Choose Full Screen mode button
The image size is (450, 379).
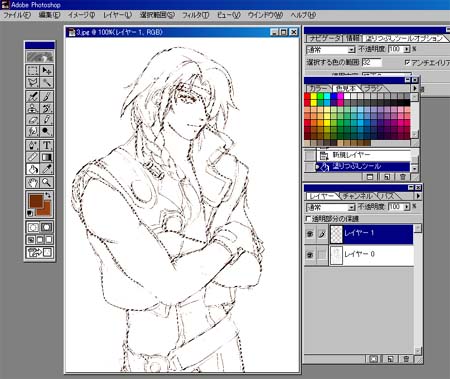click(49, 240)
